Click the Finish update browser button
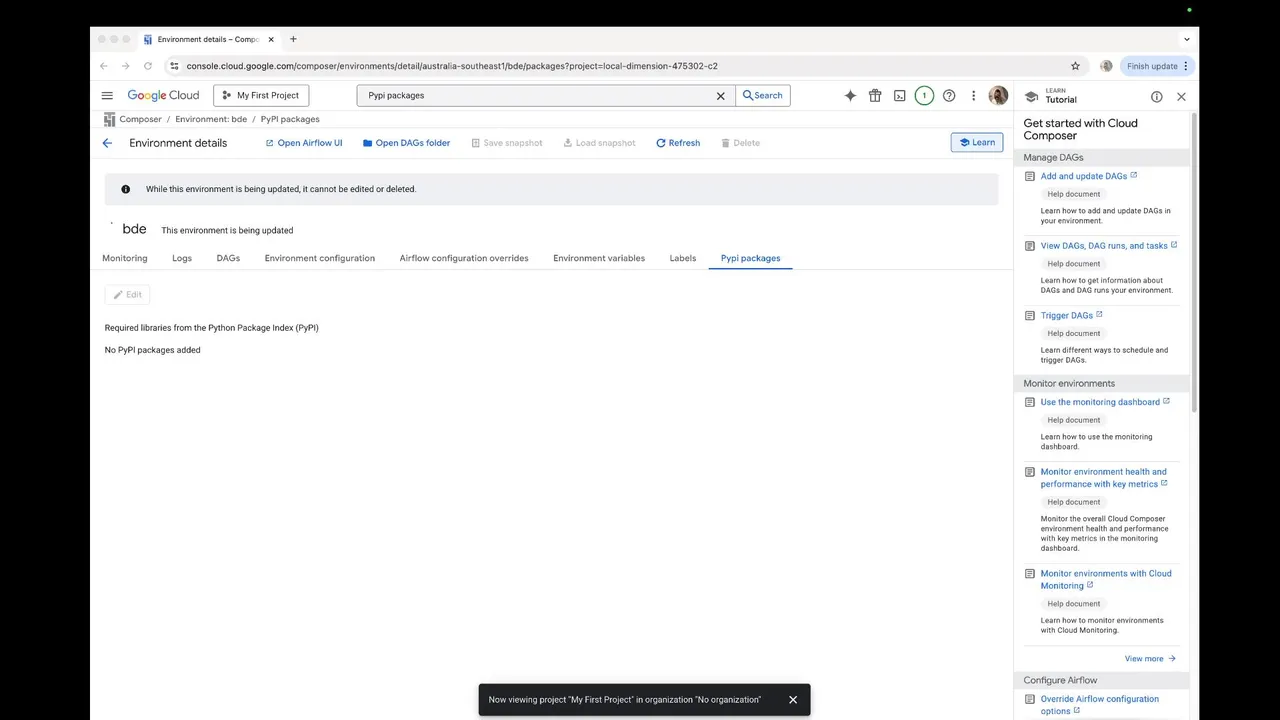Screen dimensions: 1280x720 point(1157,66)
